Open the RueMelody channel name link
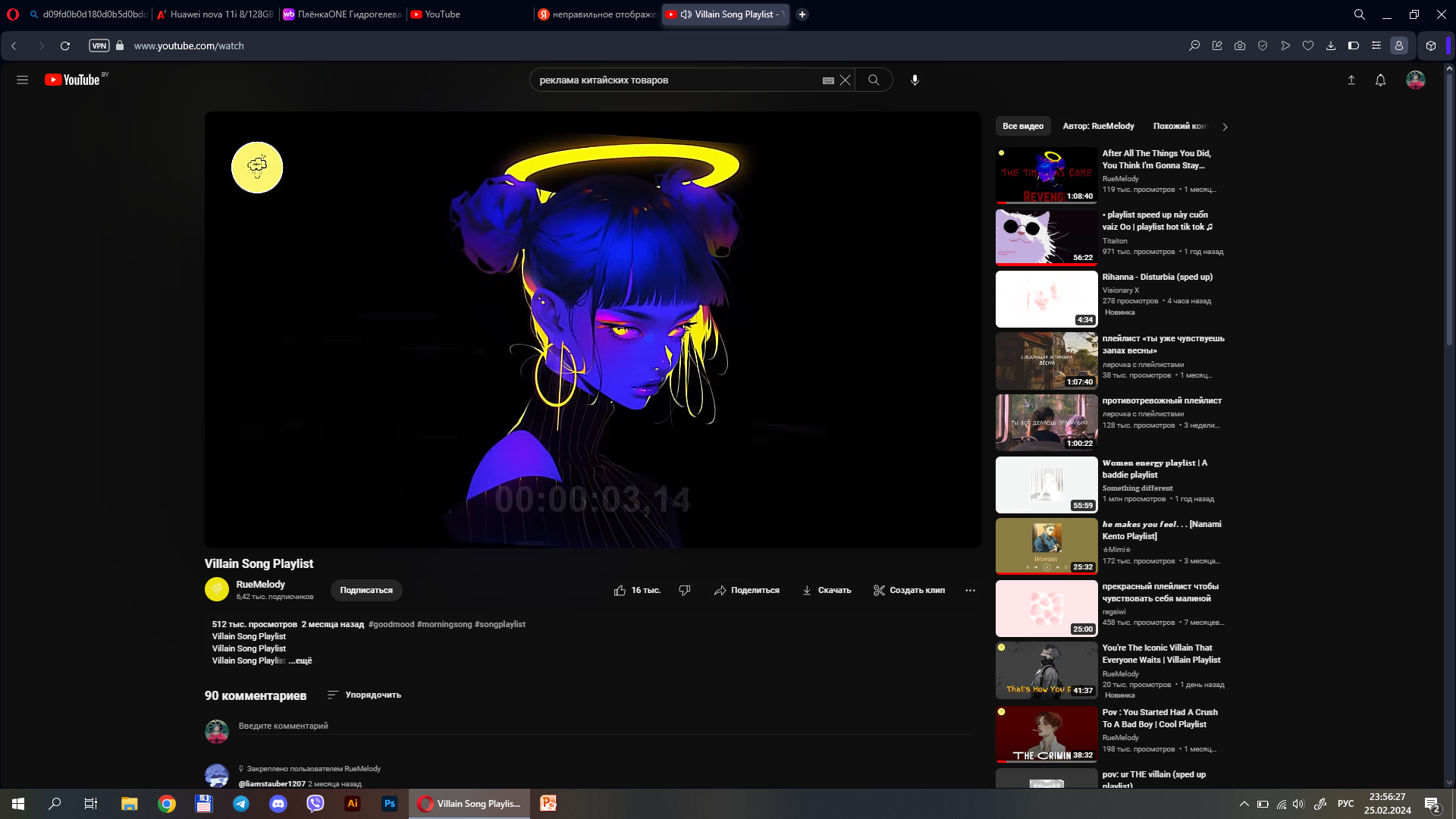 click(x=260, y=585)
